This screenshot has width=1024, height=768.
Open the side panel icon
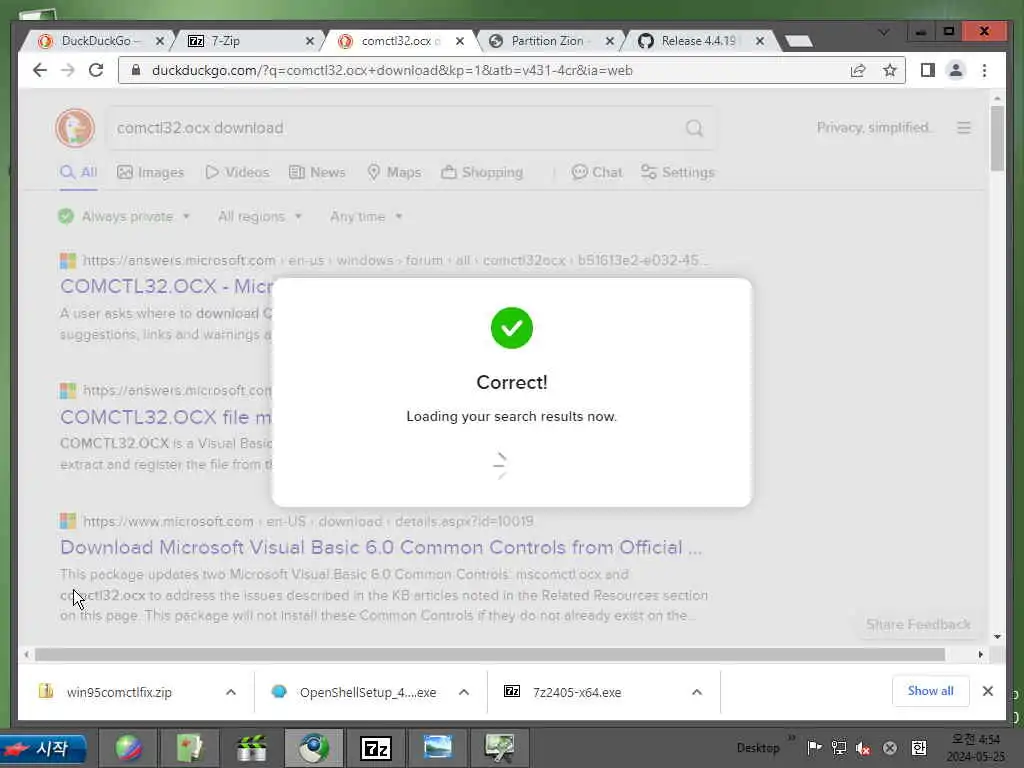pos(927,71)
